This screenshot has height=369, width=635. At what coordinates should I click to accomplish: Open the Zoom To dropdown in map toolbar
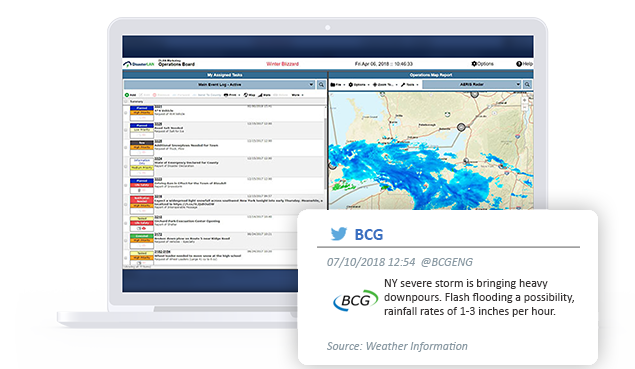(x=383, y=85)
